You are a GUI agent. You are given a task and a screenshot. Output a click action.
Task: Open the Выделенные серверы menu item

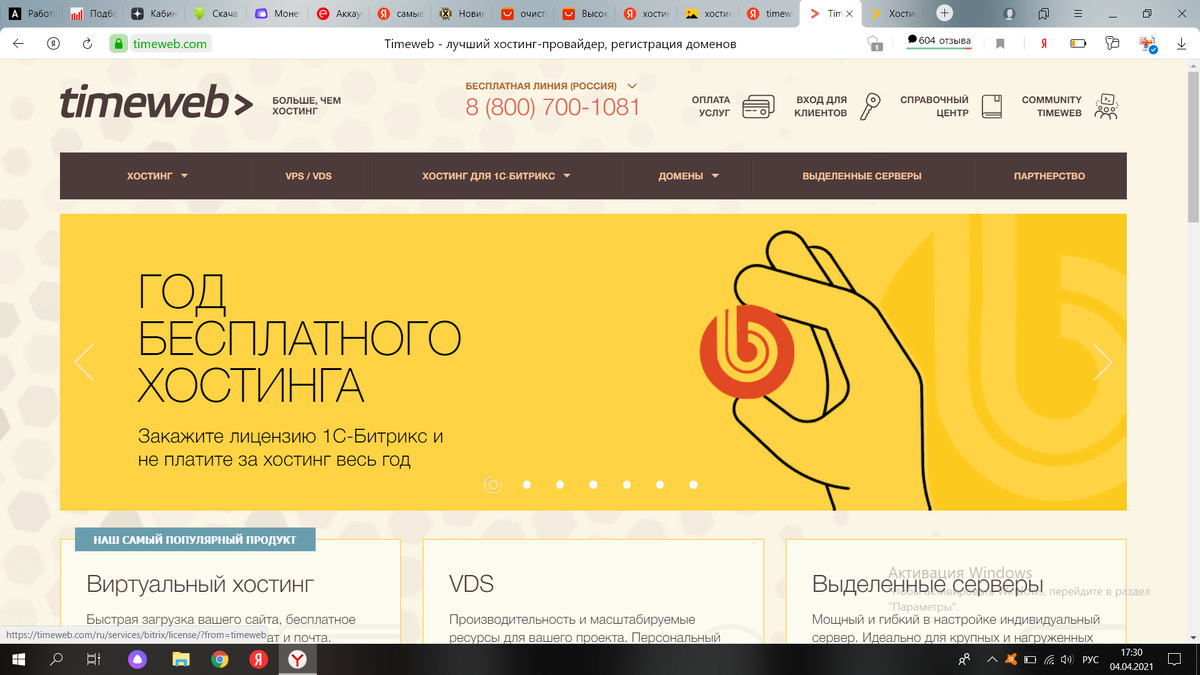(862, 176)
